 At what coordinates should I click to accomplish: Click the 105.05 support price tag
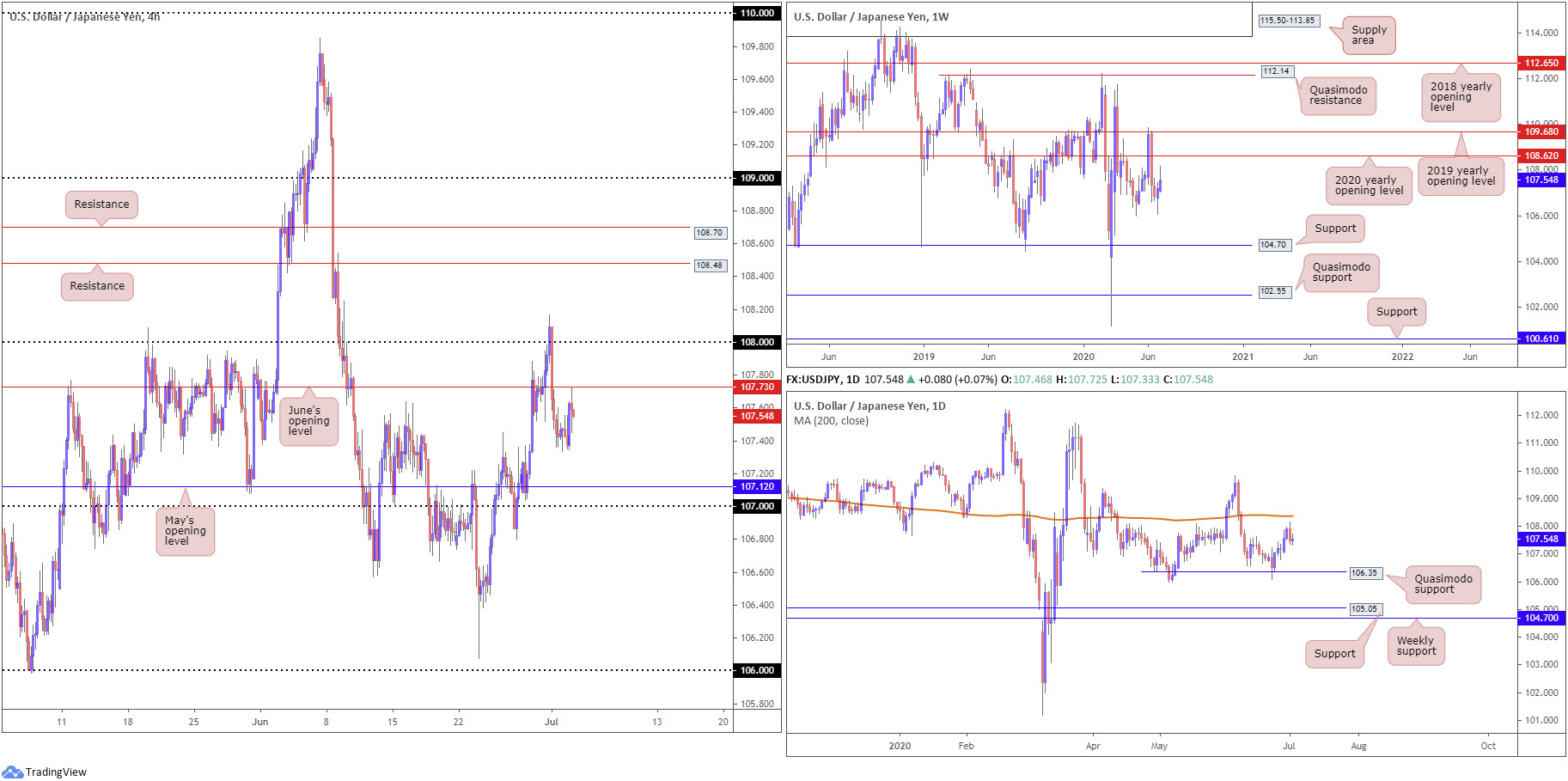[1364, 609]
